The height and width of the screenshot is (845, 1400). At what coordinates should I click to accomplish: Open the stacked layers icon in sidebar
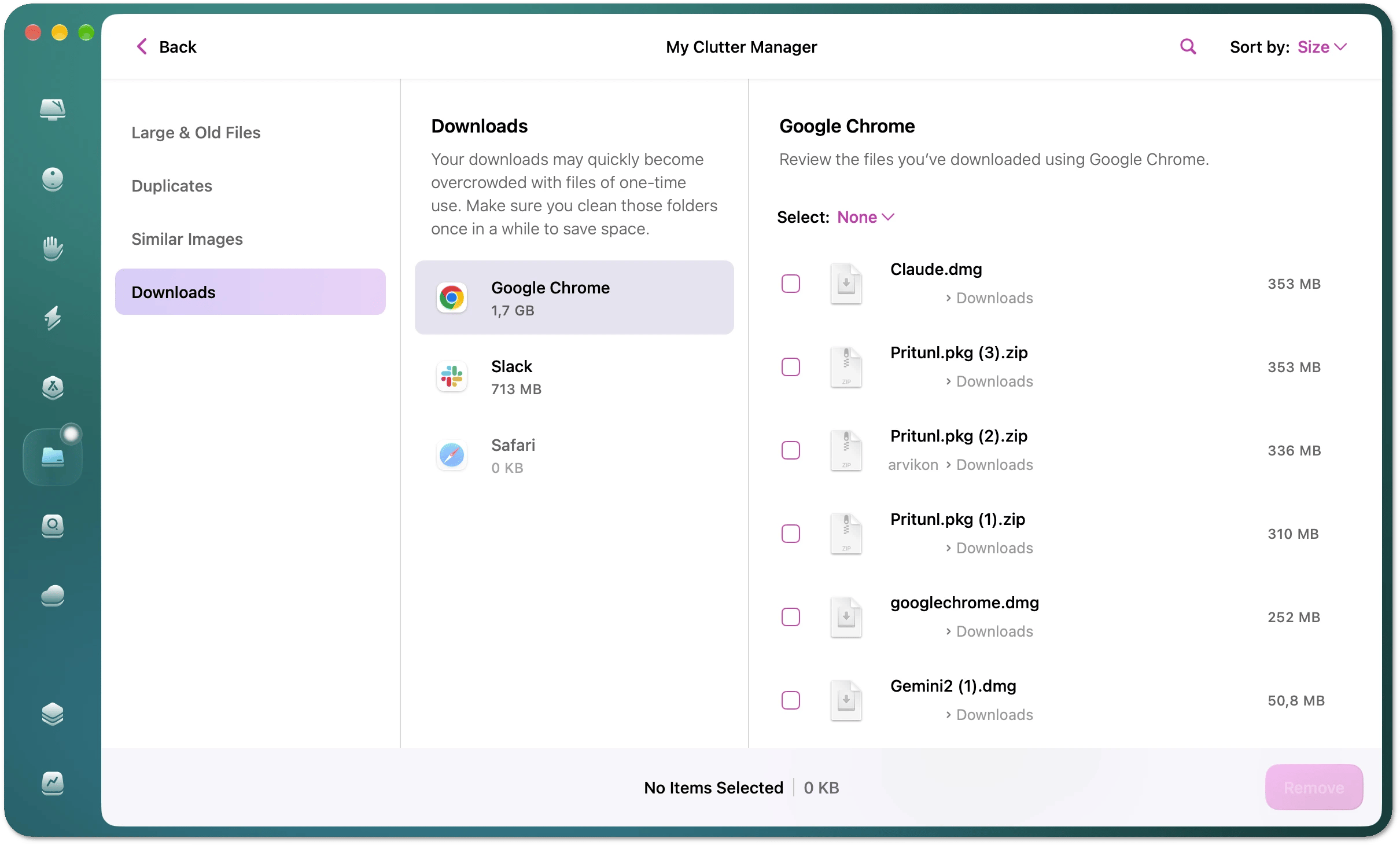coord(53,714)
